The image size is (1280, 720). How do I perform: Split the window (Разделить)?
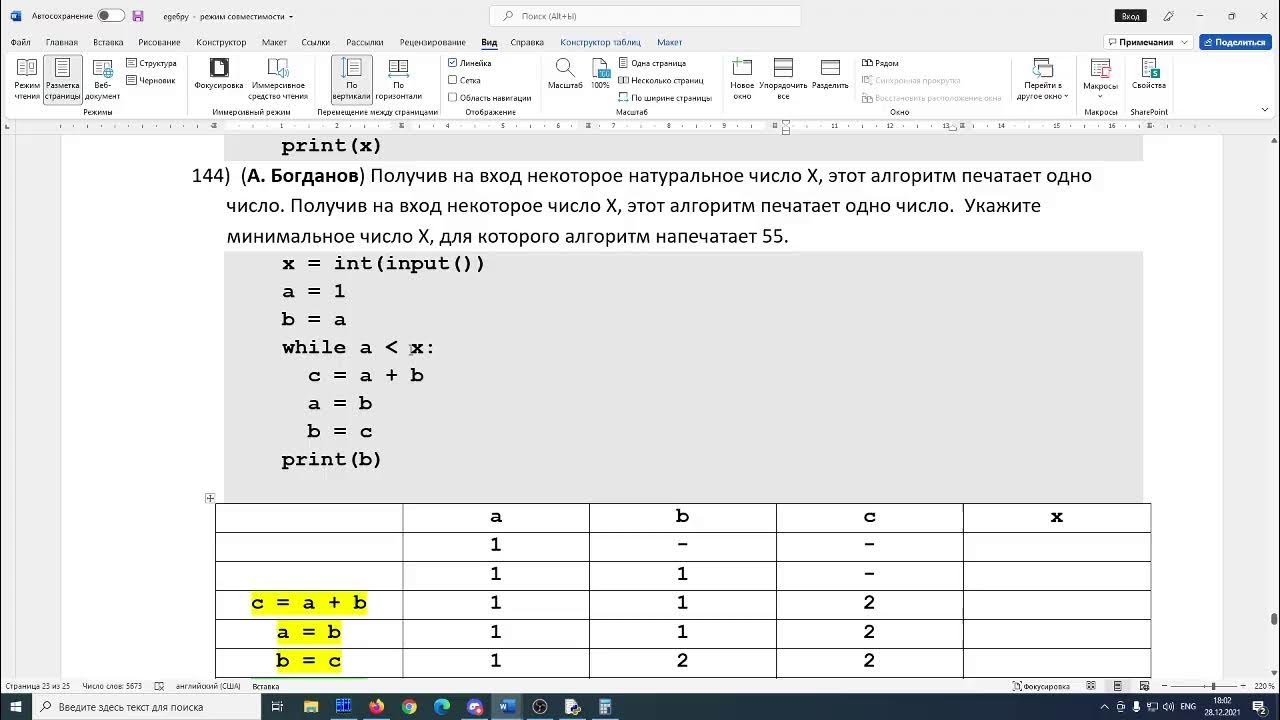click(x=830, y=75)
